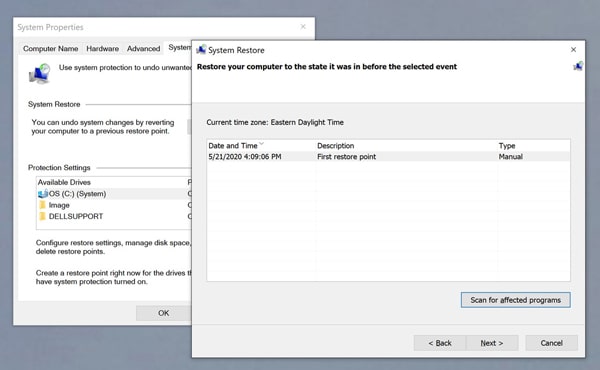This screenshot has height=370, width=600.
Task: Cancel the System Restore wizard
Action: (551, 343)
